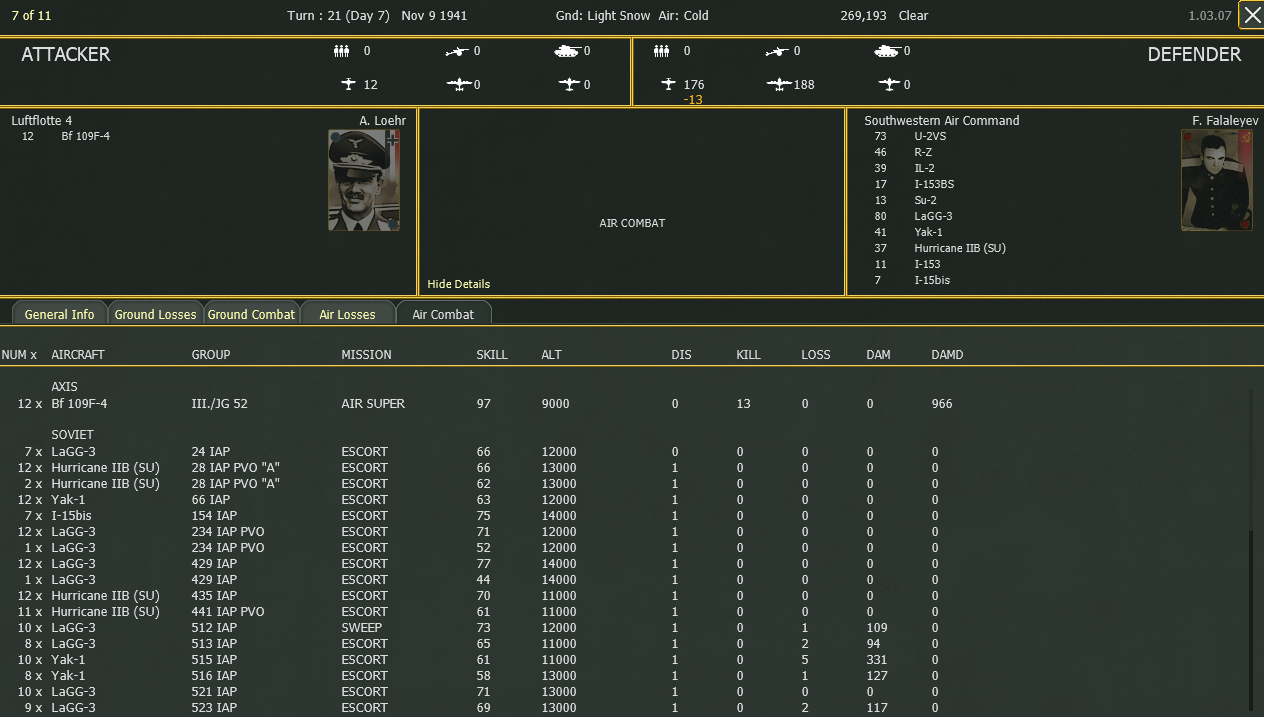The width and height of the screenshot is (1264, 717).
Task: Click the defender bomber icon showing 188
Action: pos(779,85)
